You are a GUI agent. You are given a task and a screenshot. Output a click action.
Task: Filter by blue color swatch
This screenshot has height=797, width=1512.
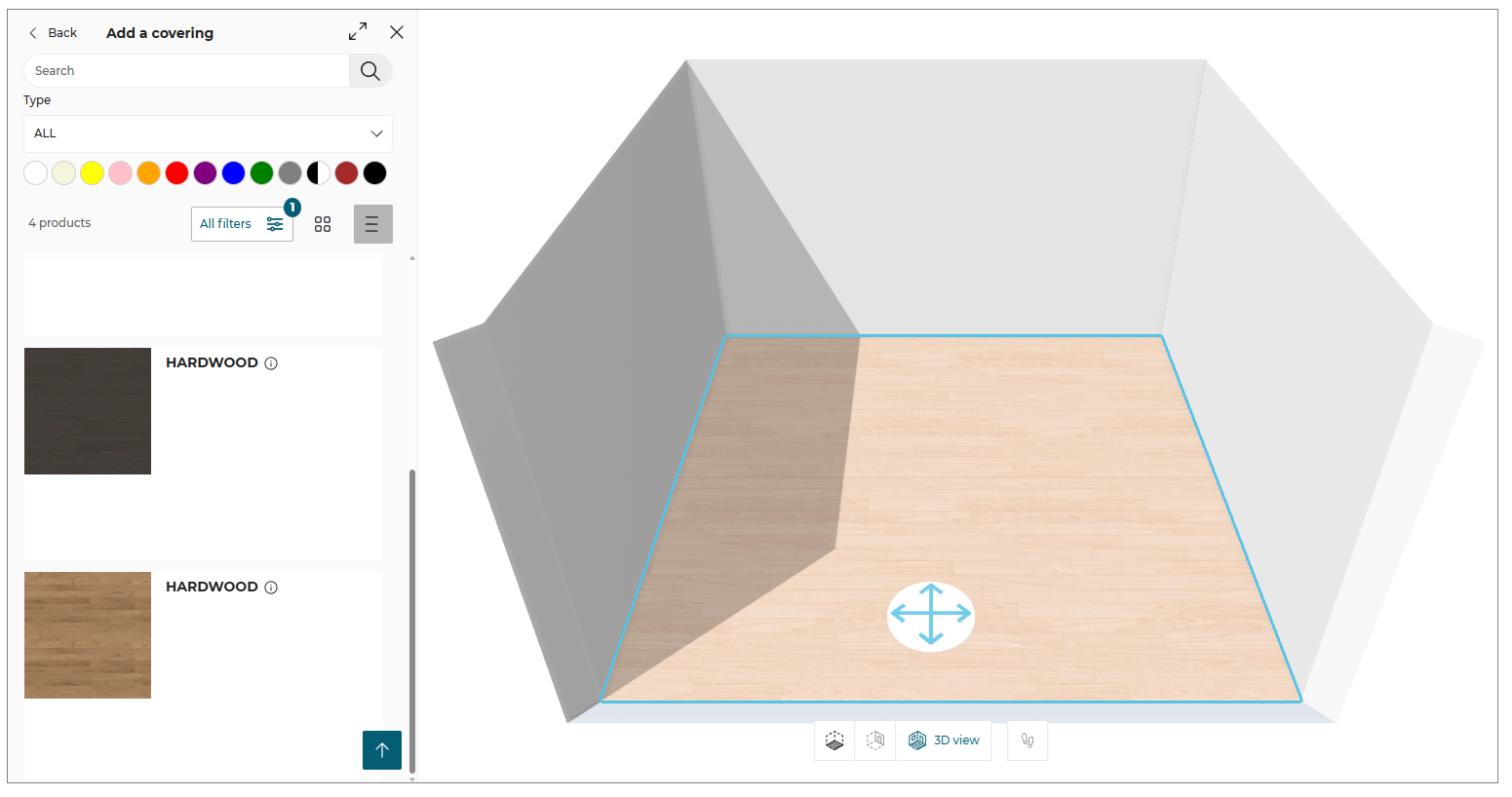tap(233, 173)
